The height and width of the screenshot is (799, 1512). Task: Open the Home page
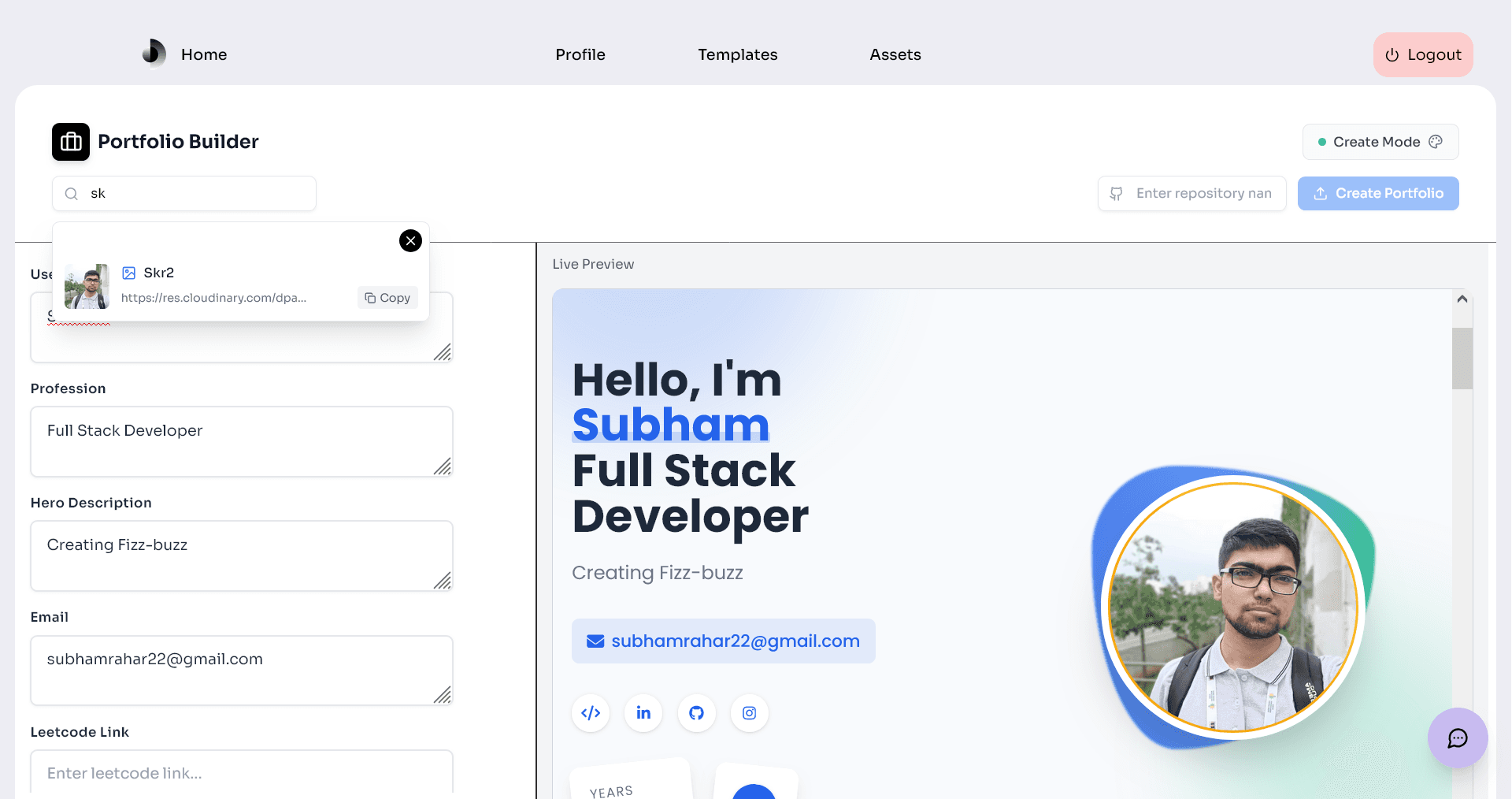click(x=204, y=54)
